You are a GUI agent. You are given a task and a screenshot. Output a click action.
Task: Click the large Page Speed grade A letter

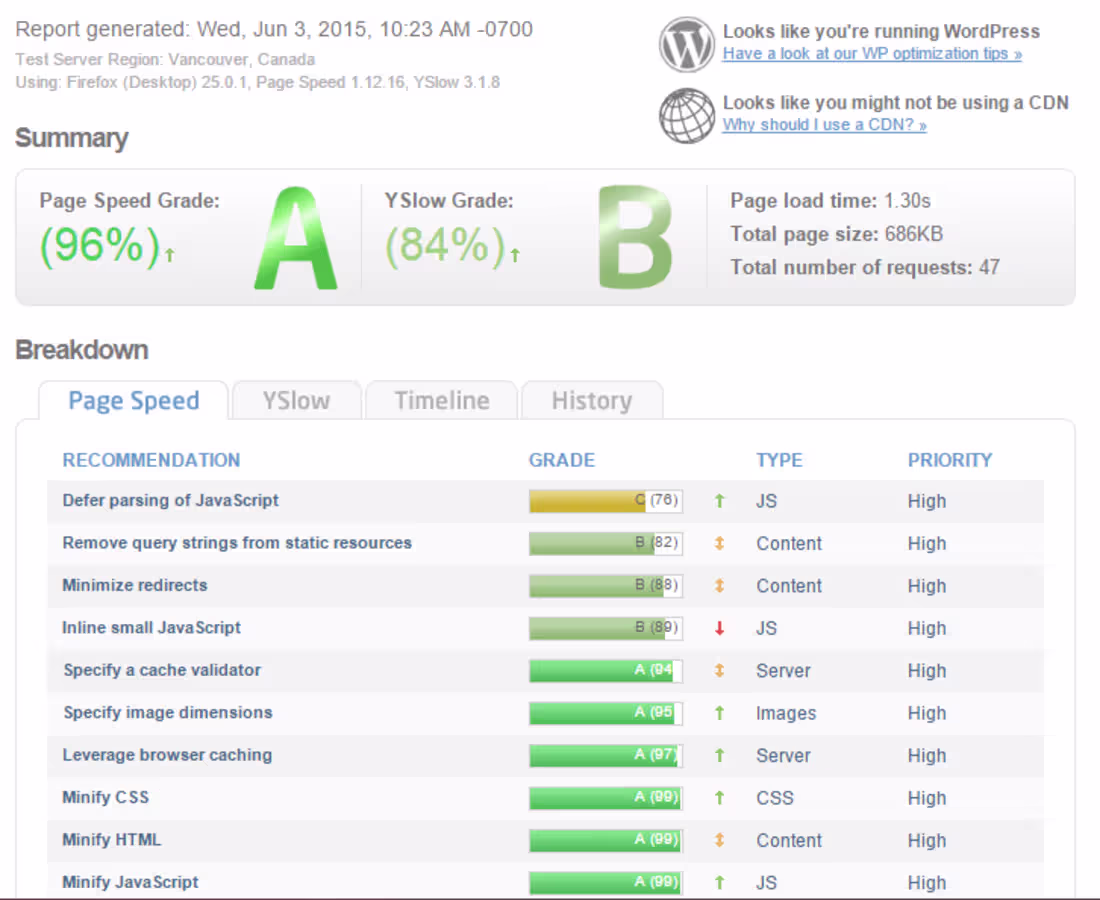296,238
